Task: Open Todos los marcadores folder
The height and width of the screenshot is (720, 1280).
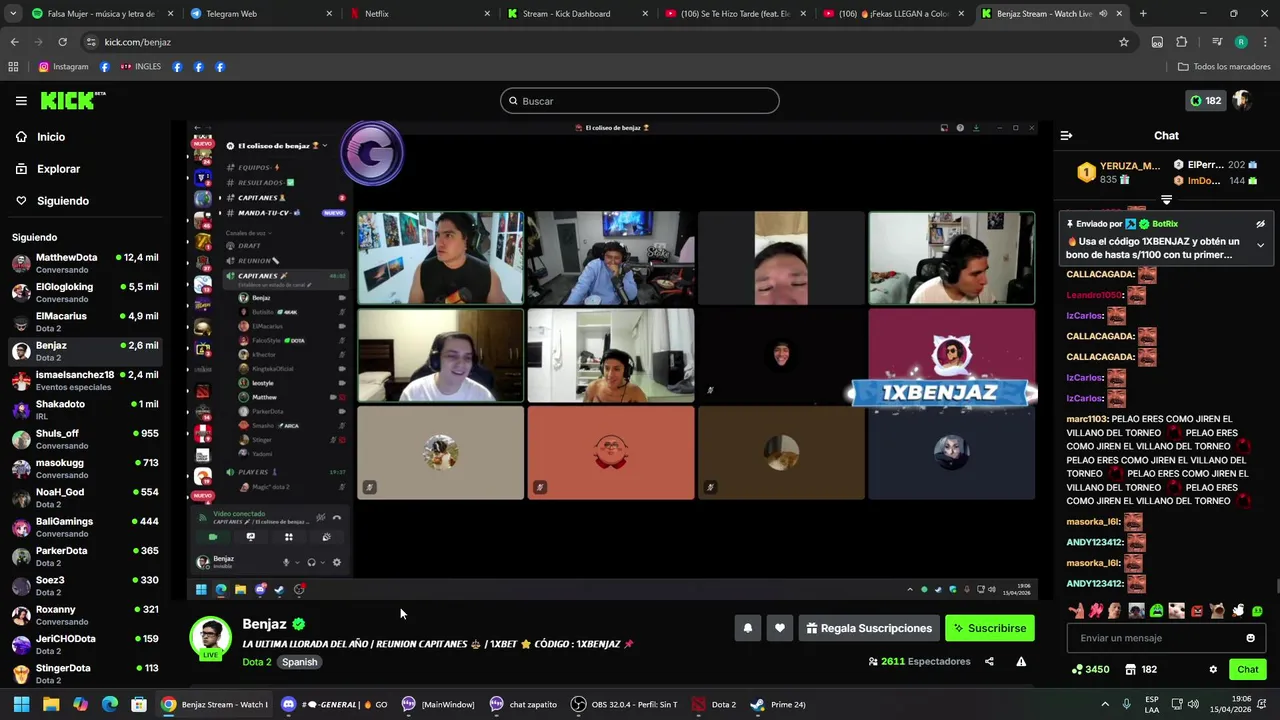Action: pos(1224,67)
